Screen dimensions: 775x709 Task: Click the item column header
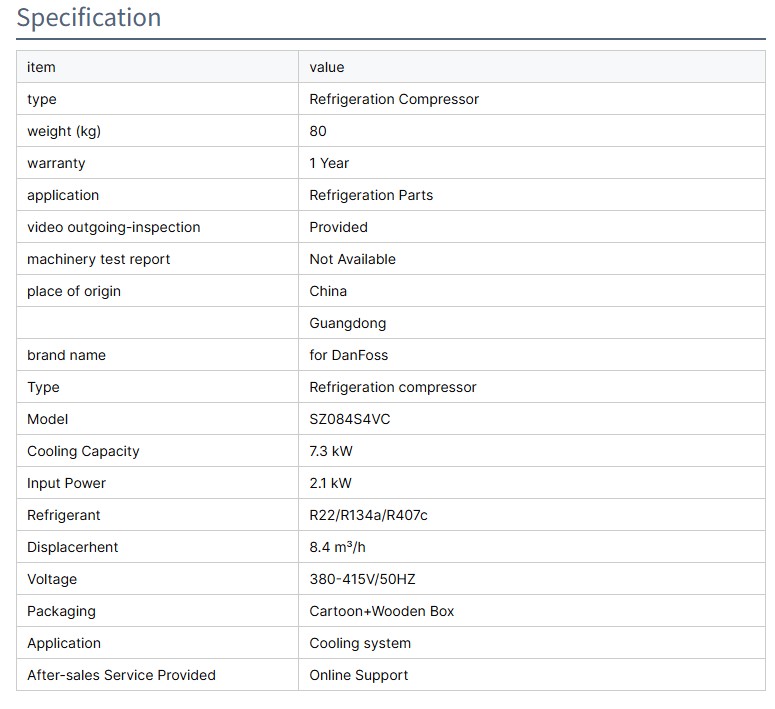click(41, 67)
